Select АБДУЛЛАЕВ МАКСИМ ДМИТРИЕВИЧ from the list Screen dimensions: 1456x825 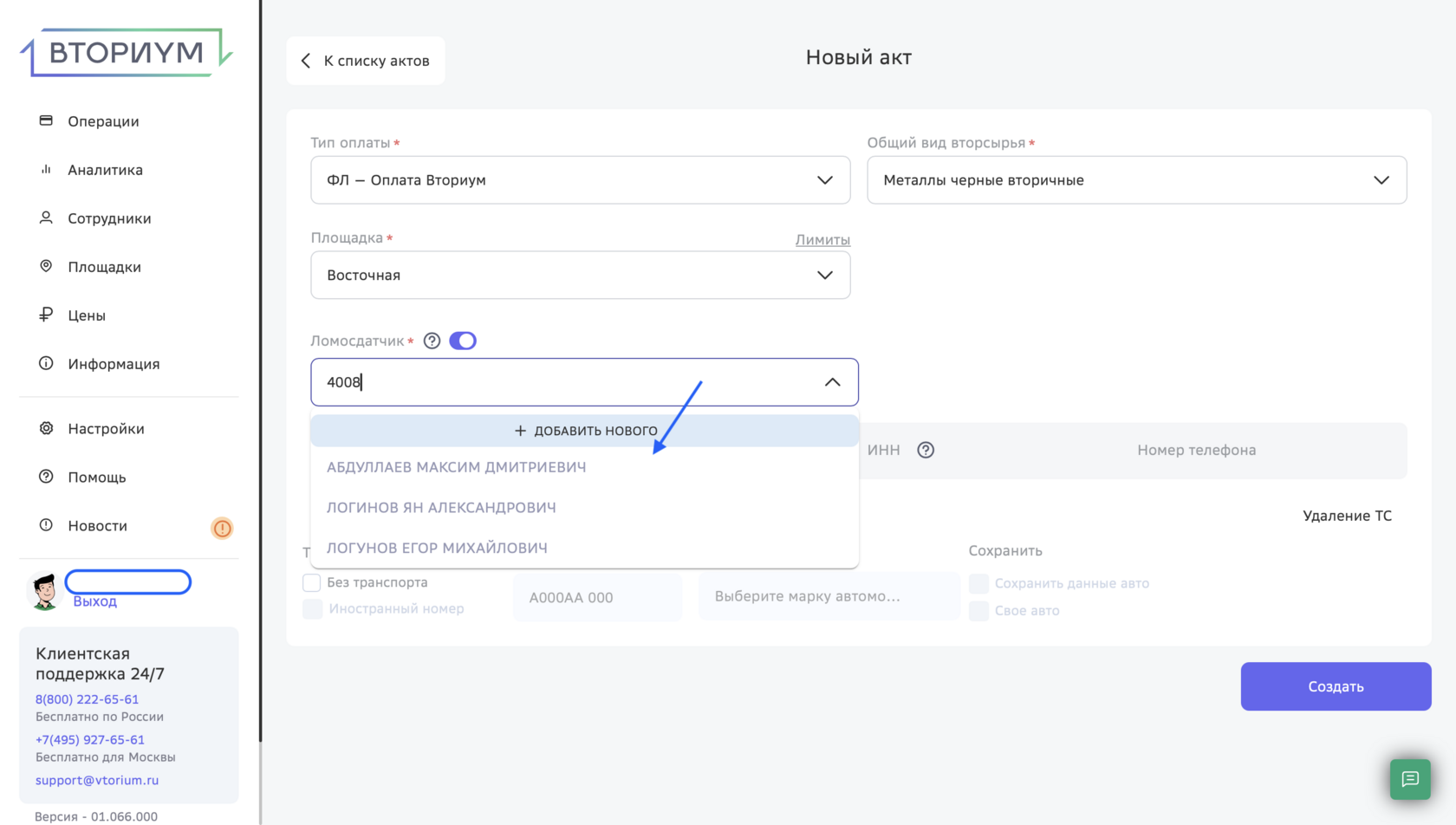(x=456, y=467)
